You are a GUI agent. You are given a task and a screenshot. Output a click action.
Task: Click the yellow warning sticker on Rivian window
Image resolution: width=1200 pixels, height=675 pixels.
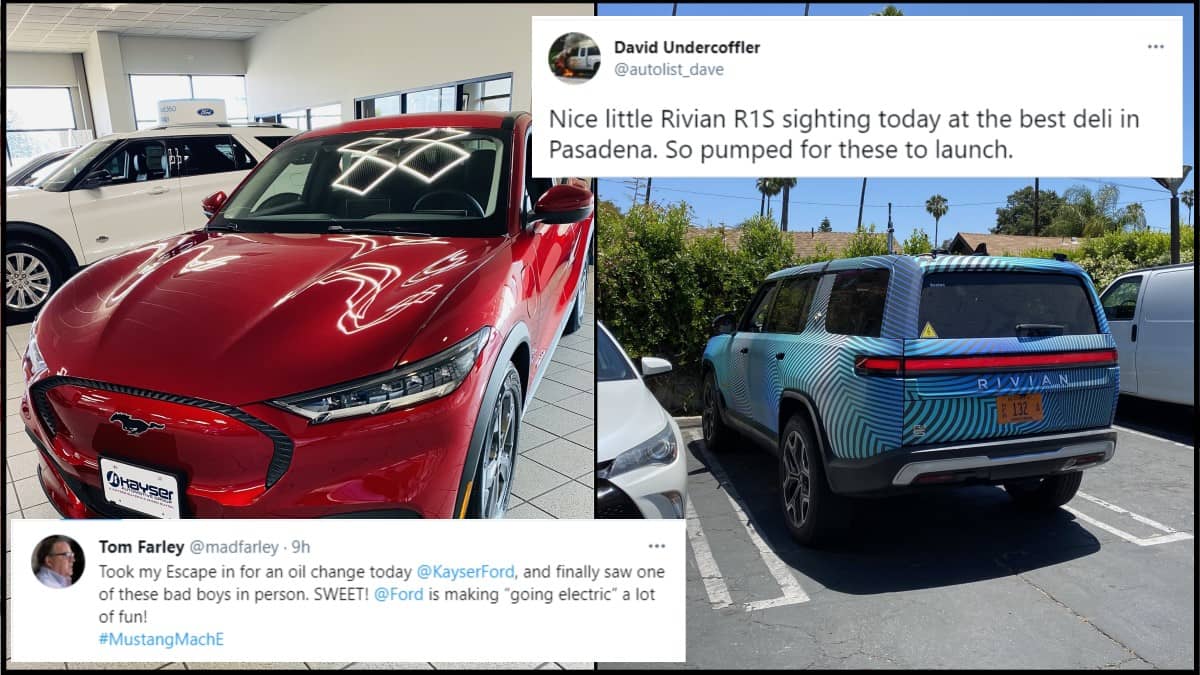(929, 329)
